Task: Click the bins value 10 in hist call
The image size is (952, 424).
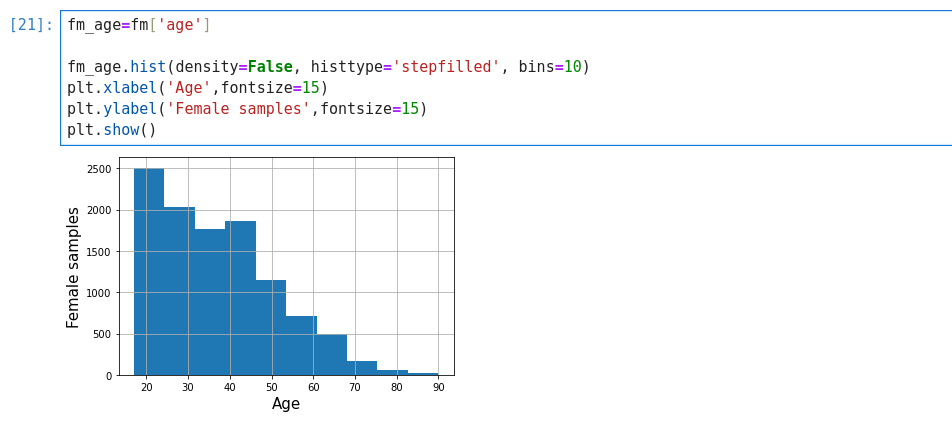Action: pos(572,67)
